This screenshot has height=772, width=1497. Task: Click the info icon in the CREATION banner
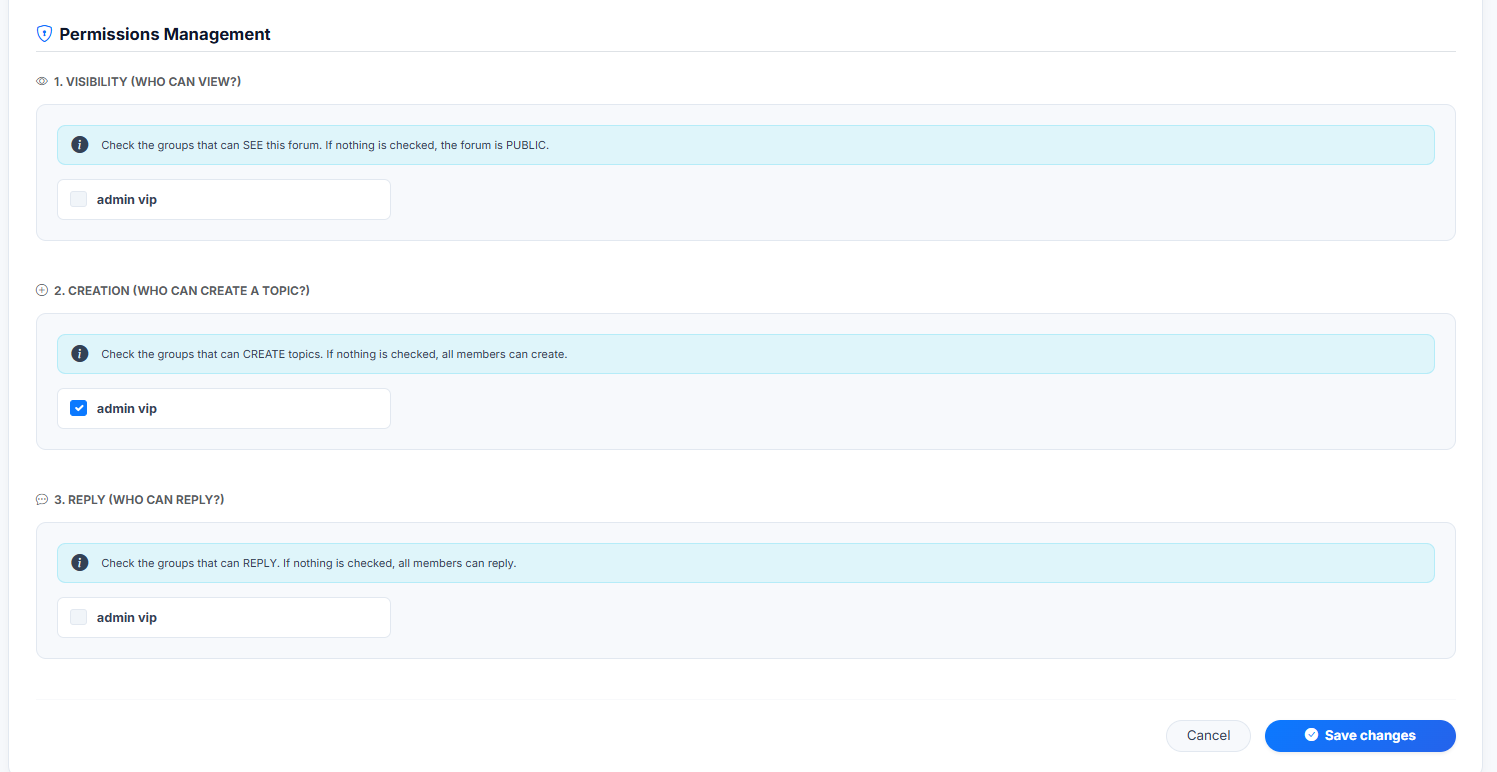[x=80, y=353]
